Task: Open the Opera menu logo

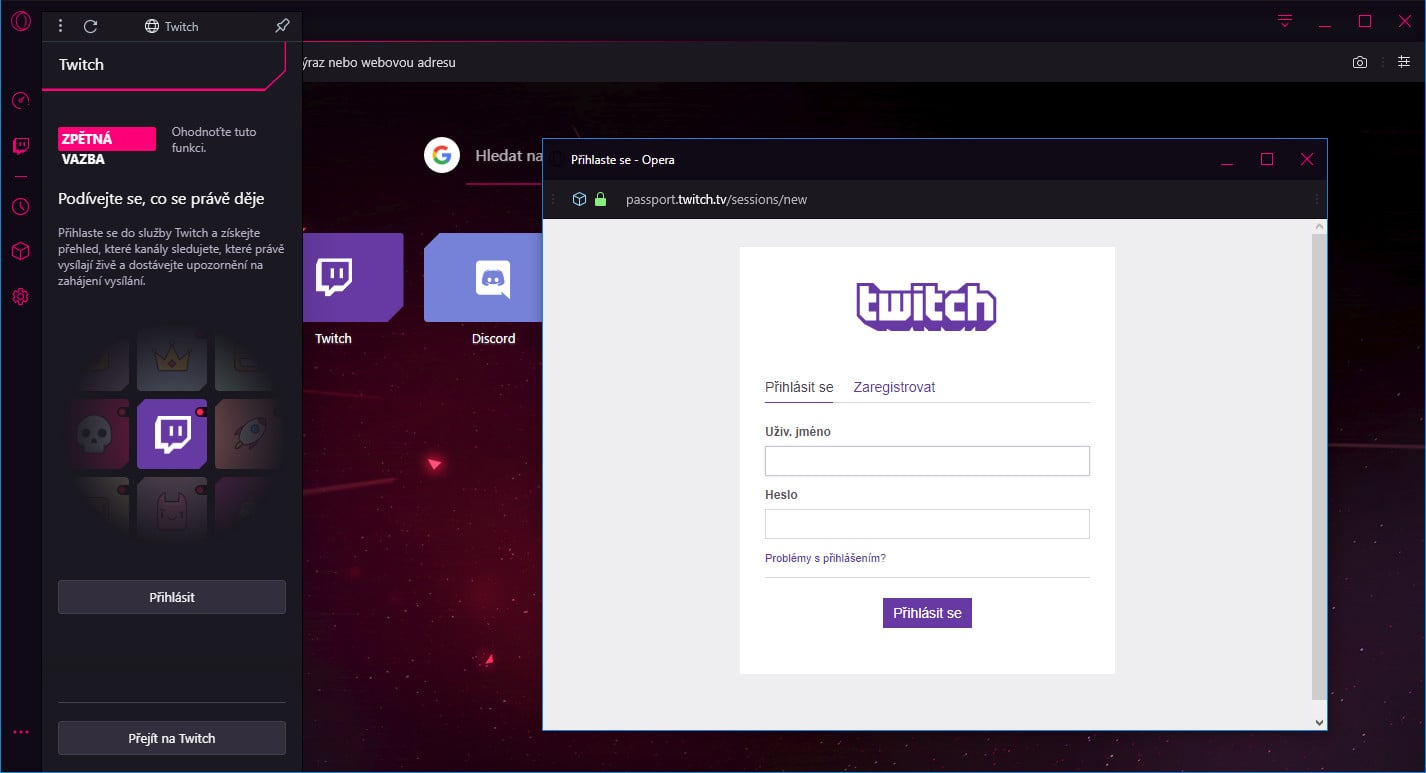Action: tap(20, 21)
